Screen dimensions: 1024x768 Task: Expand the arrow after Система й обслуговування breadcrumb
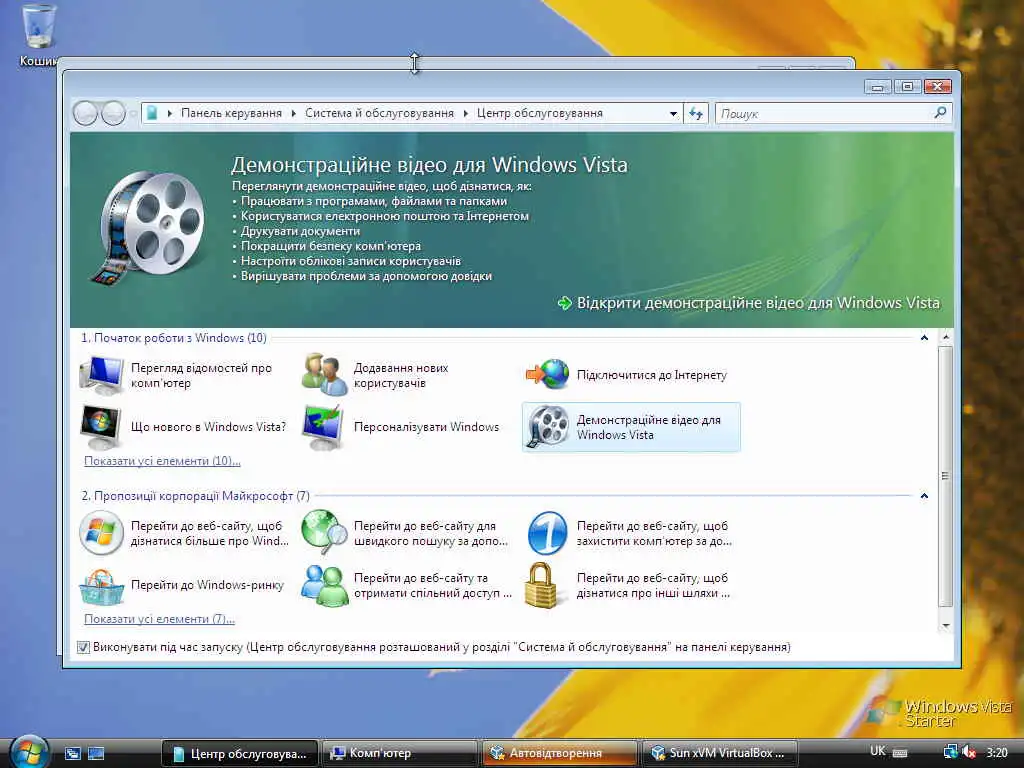466,114
